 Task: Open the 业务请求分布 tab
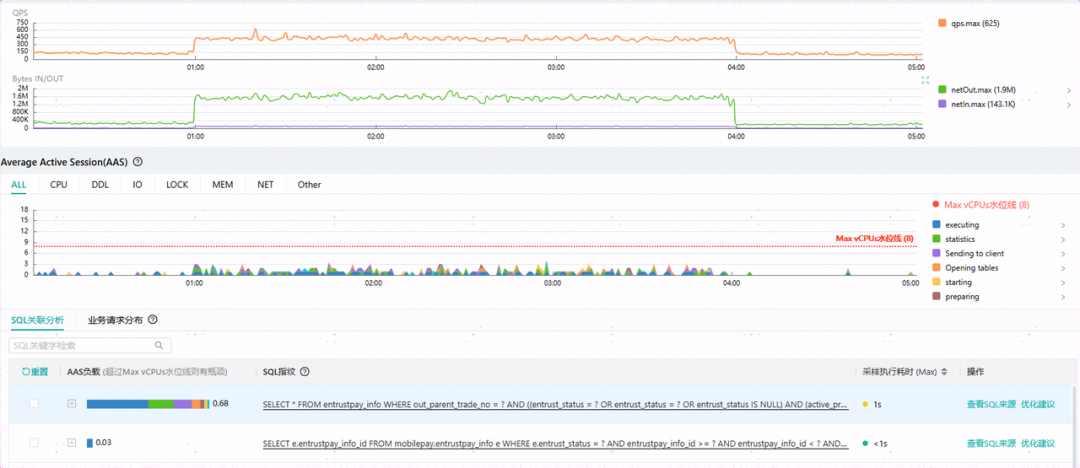click(115, 320)
